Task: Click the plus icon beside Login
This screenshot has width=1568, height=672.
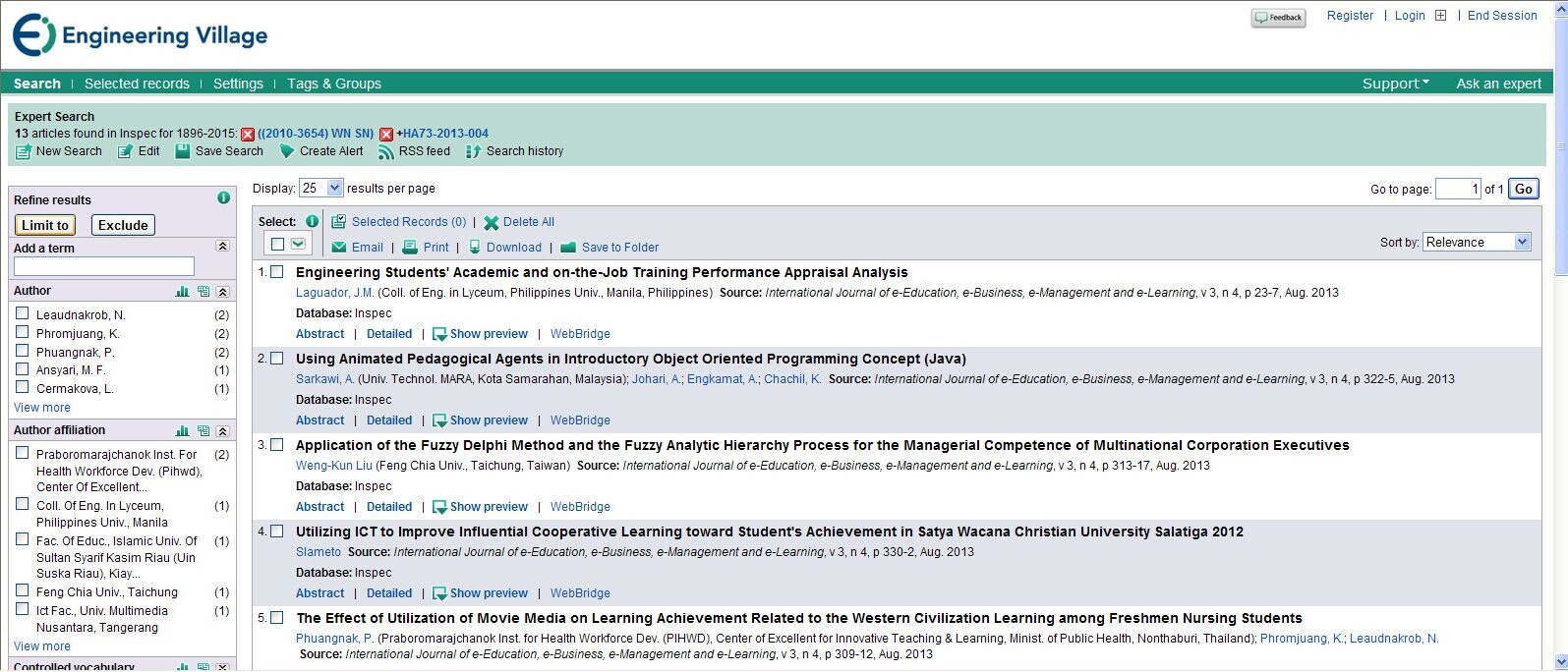Action: click(1440, 16)
